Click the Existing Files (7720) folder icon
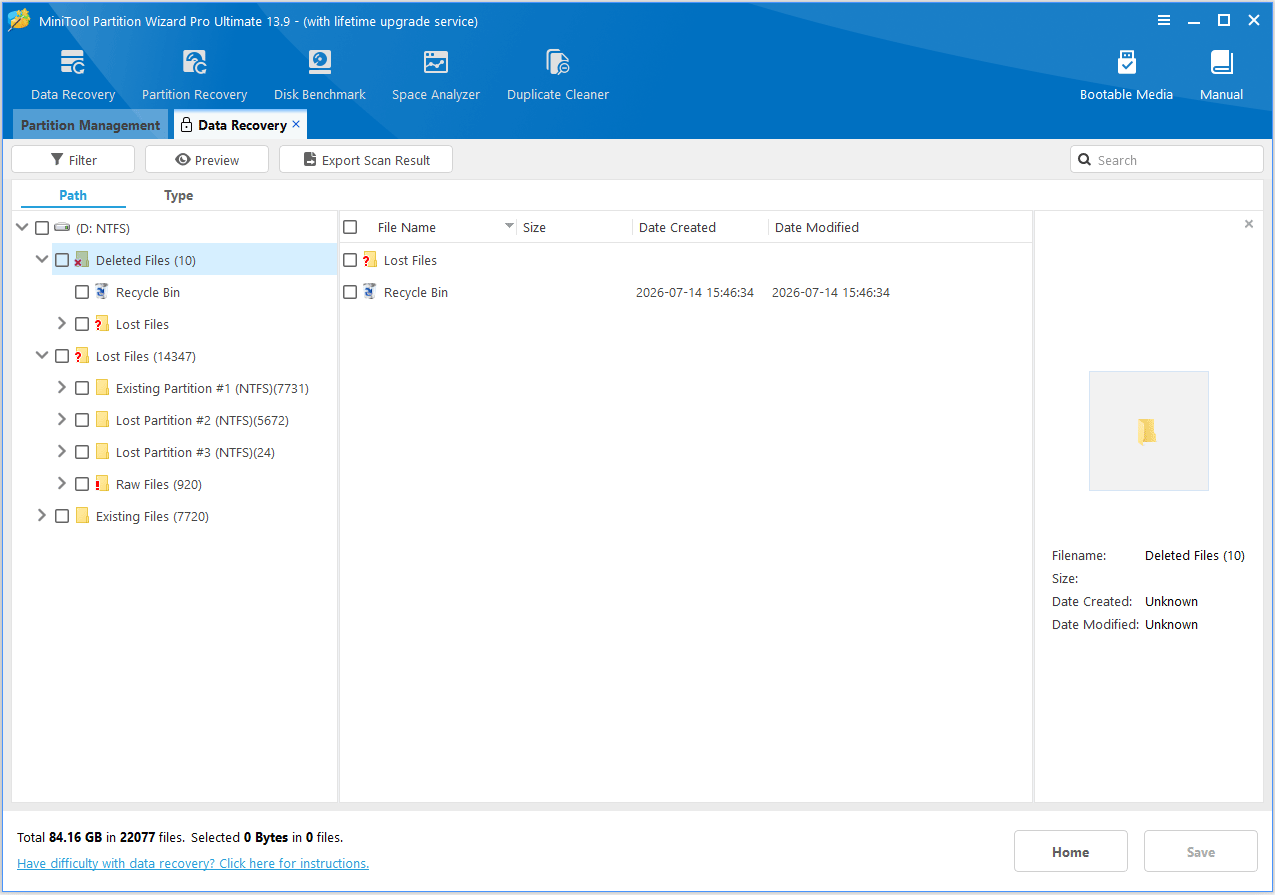The image size is (1275, 895). (82, 516)
